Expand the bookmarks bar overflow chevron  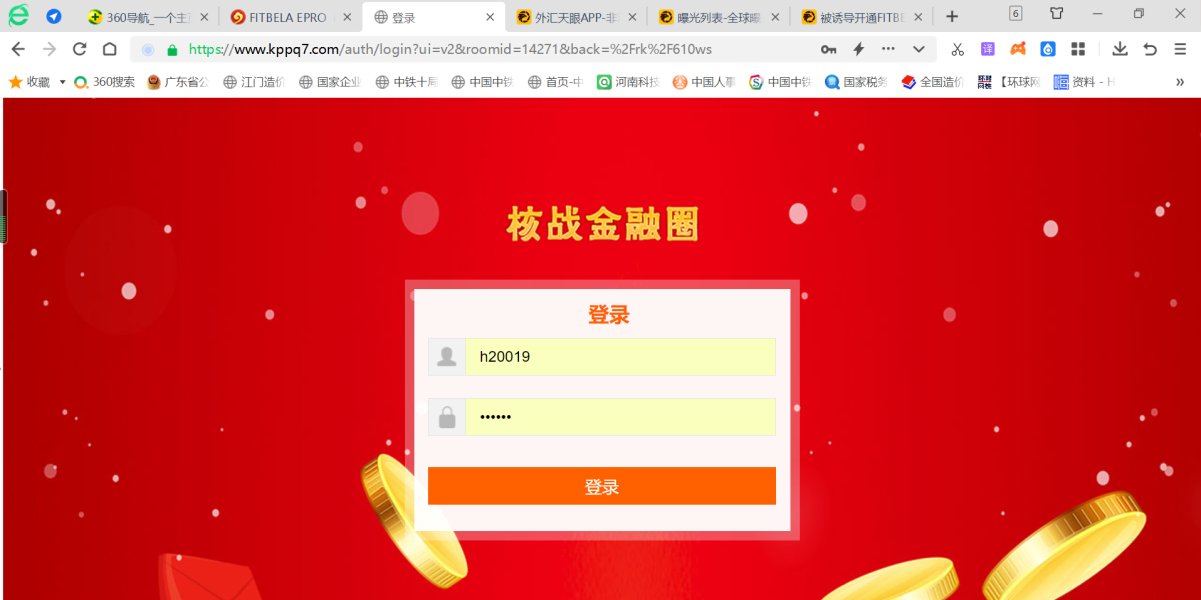click(x=1180, y=82)
